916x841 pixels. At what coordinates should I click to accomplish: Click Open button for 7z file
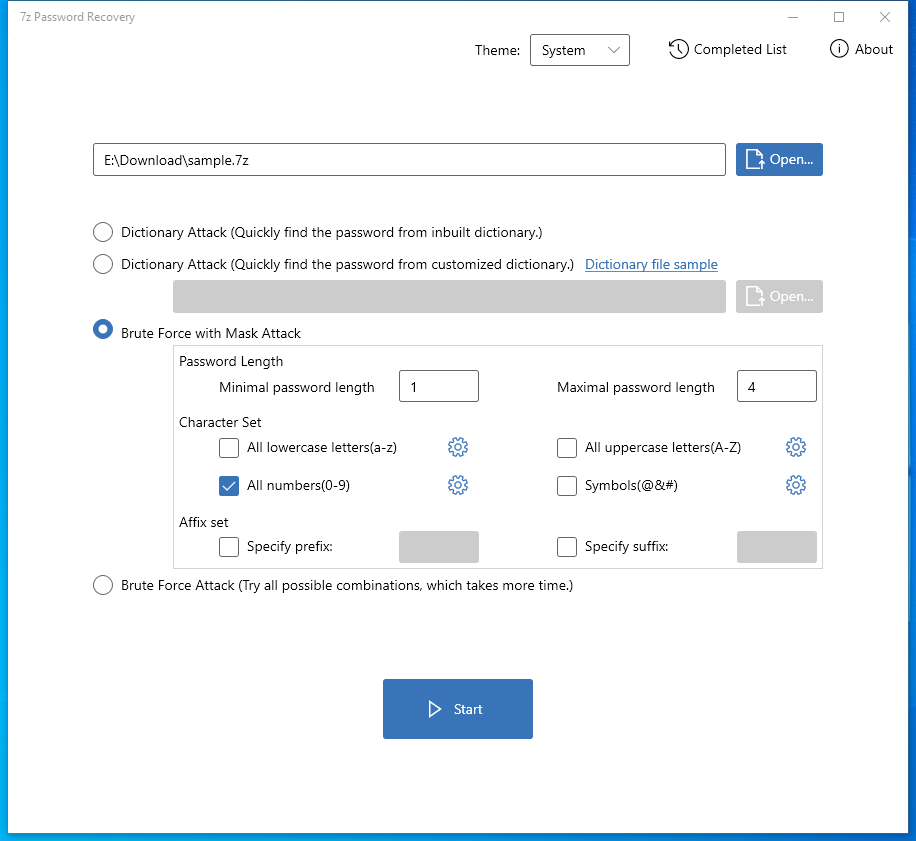tap(779, 159)
